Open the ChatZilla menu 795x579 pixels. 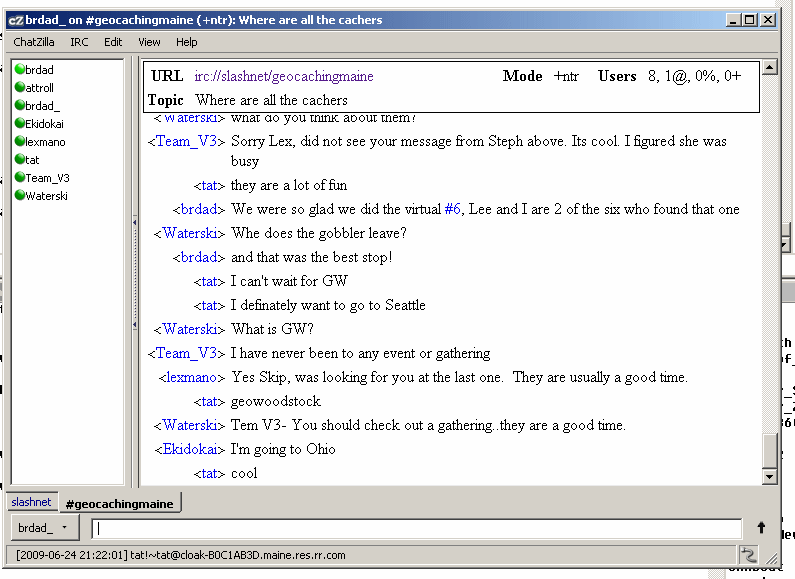(35, 42)
